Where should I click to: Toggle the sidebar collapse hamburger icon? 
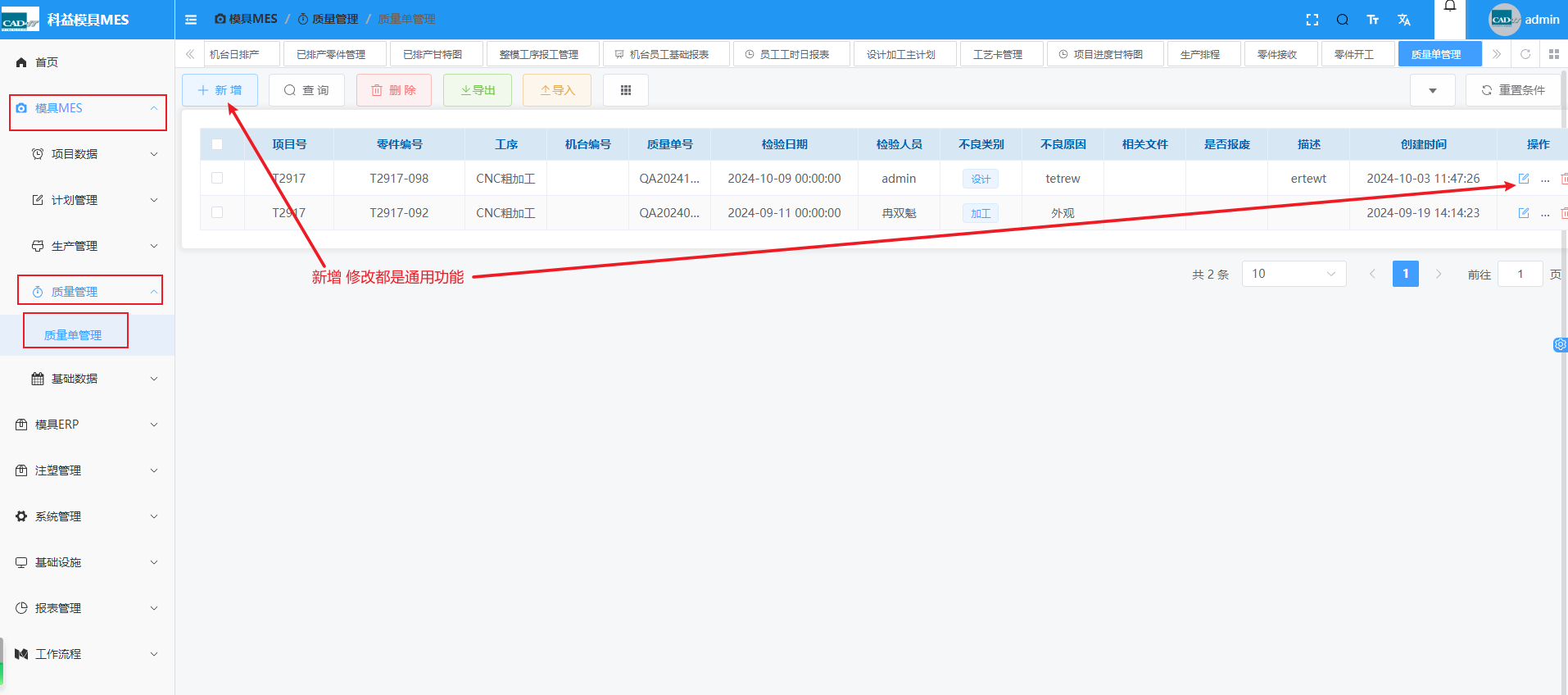[x=191, y=20]
